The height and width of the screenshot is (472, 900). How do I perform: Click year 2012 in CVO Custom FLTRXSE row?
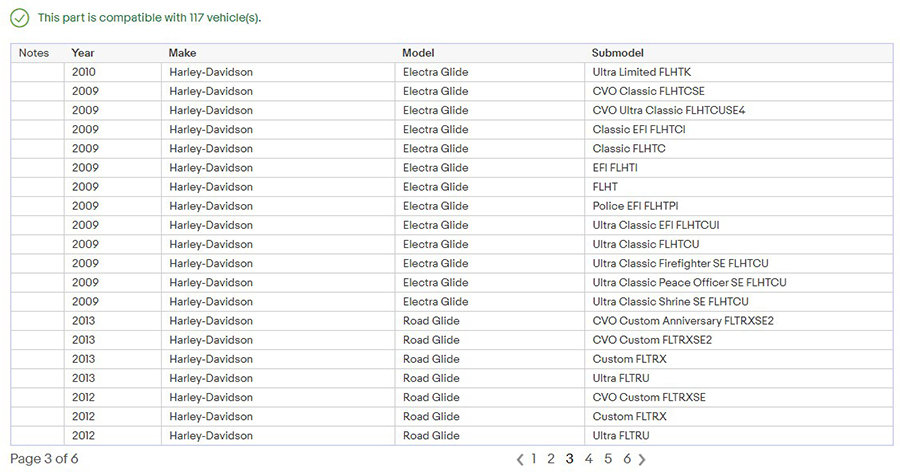[x=113, y=397]
